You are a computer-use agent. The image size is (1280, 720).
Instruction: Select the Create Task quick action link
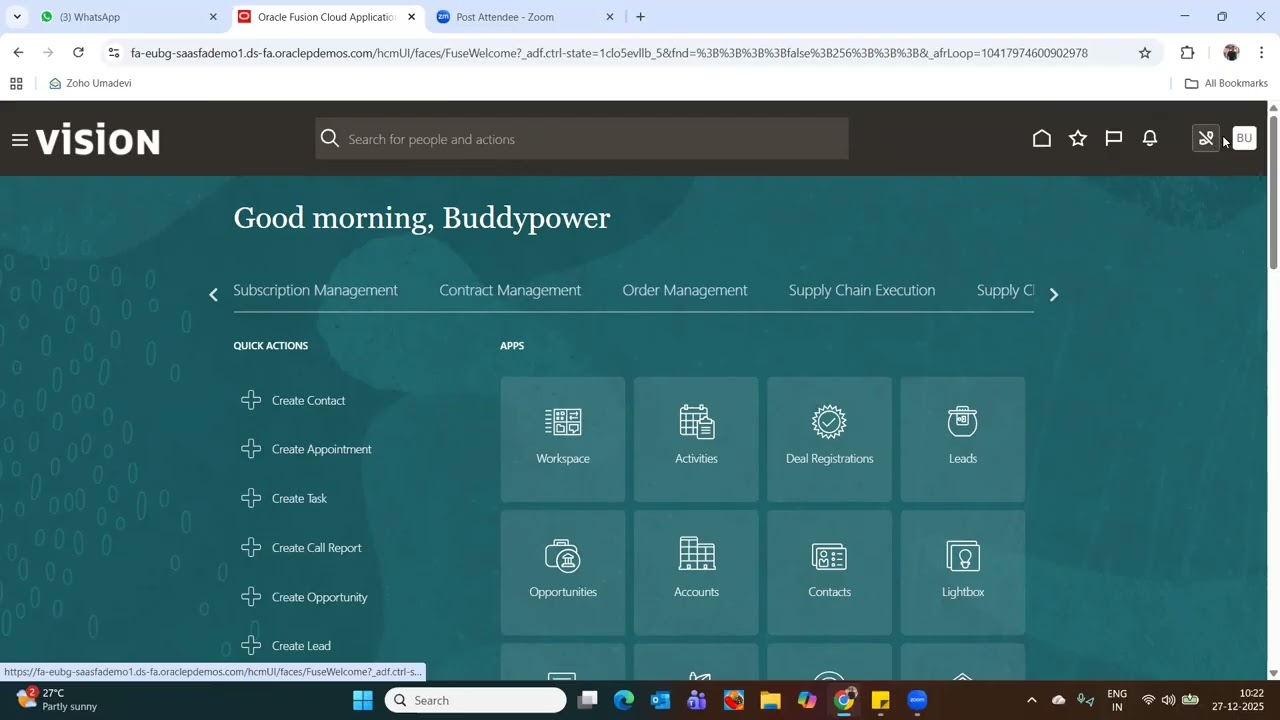click(299, 498)
